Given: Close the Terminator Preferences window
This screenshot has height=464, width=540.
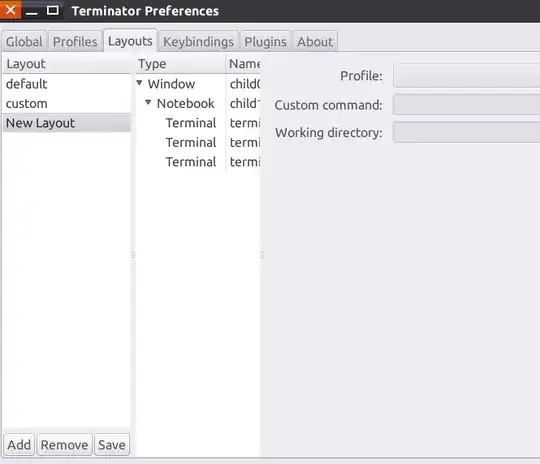Looking at the screenshot, I should (10, 10).
